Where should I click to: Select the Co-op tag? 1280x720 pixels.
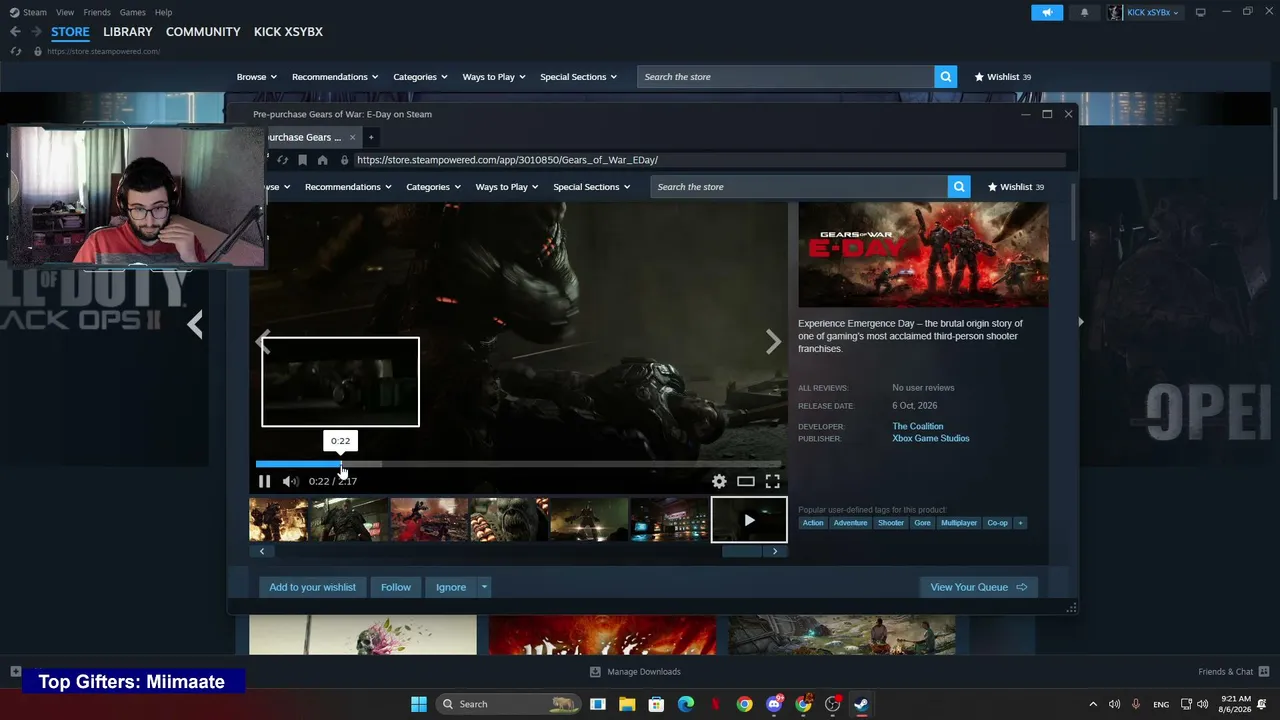click(997, 523)
